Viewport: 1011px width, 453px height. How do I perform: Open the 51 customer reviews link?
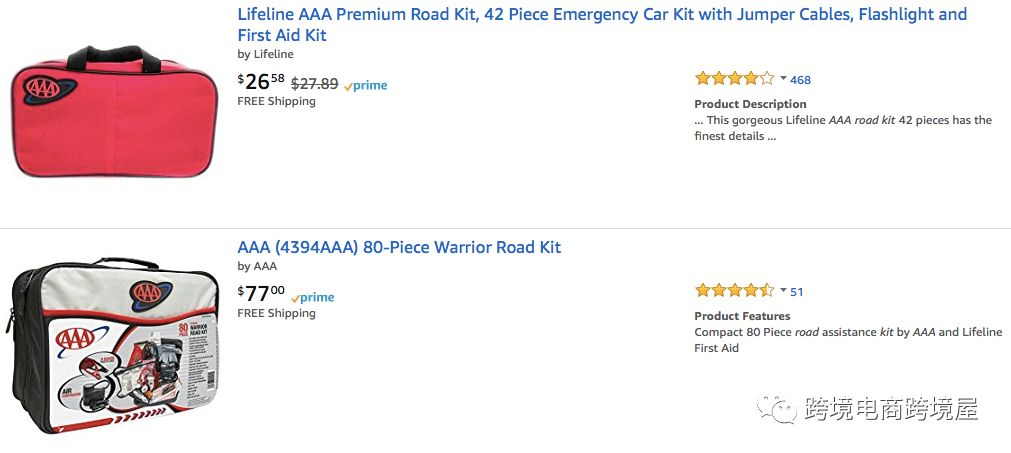797,292
